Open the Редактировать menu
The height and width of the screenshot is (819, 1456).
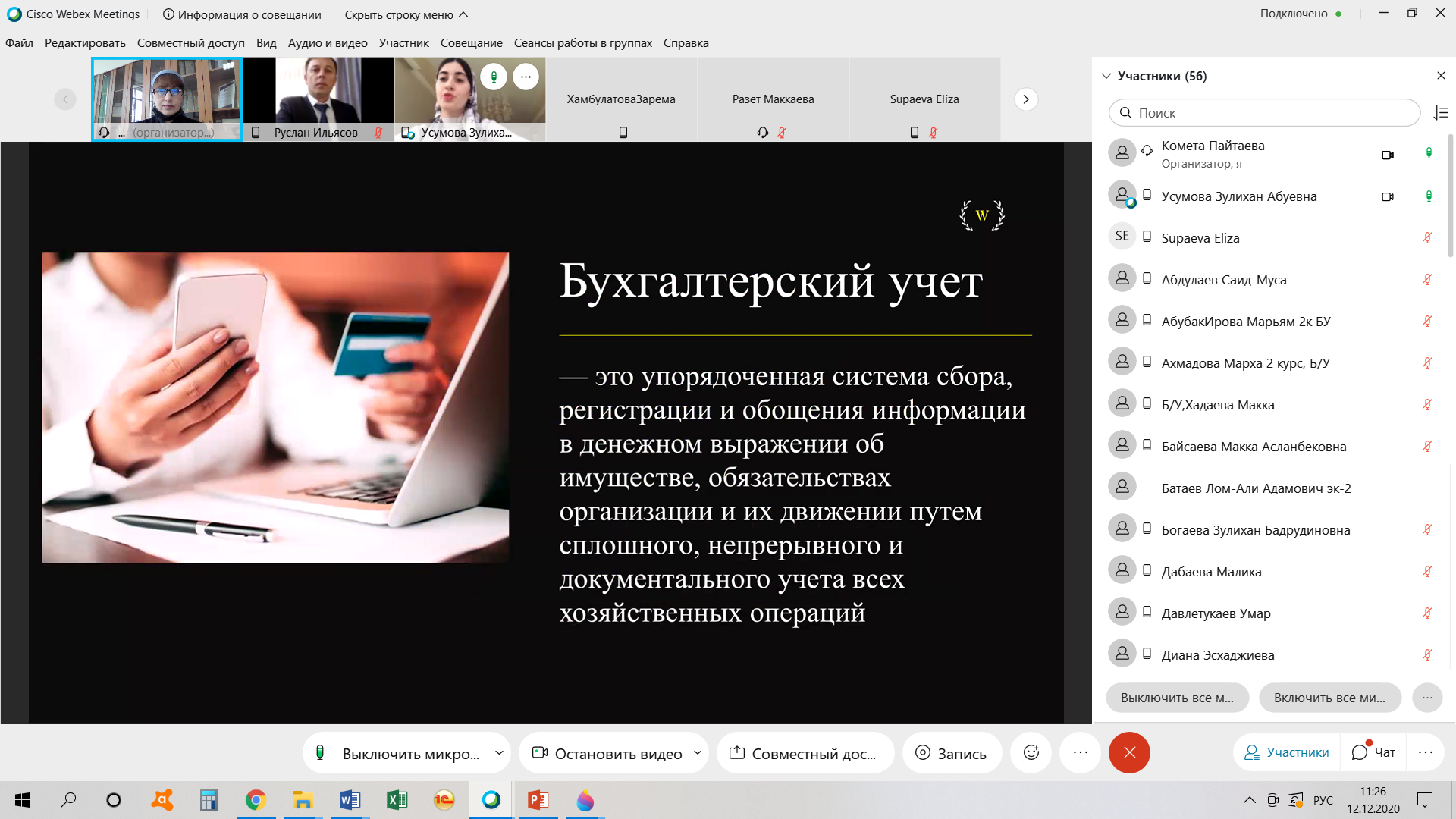tap(85, 43)
